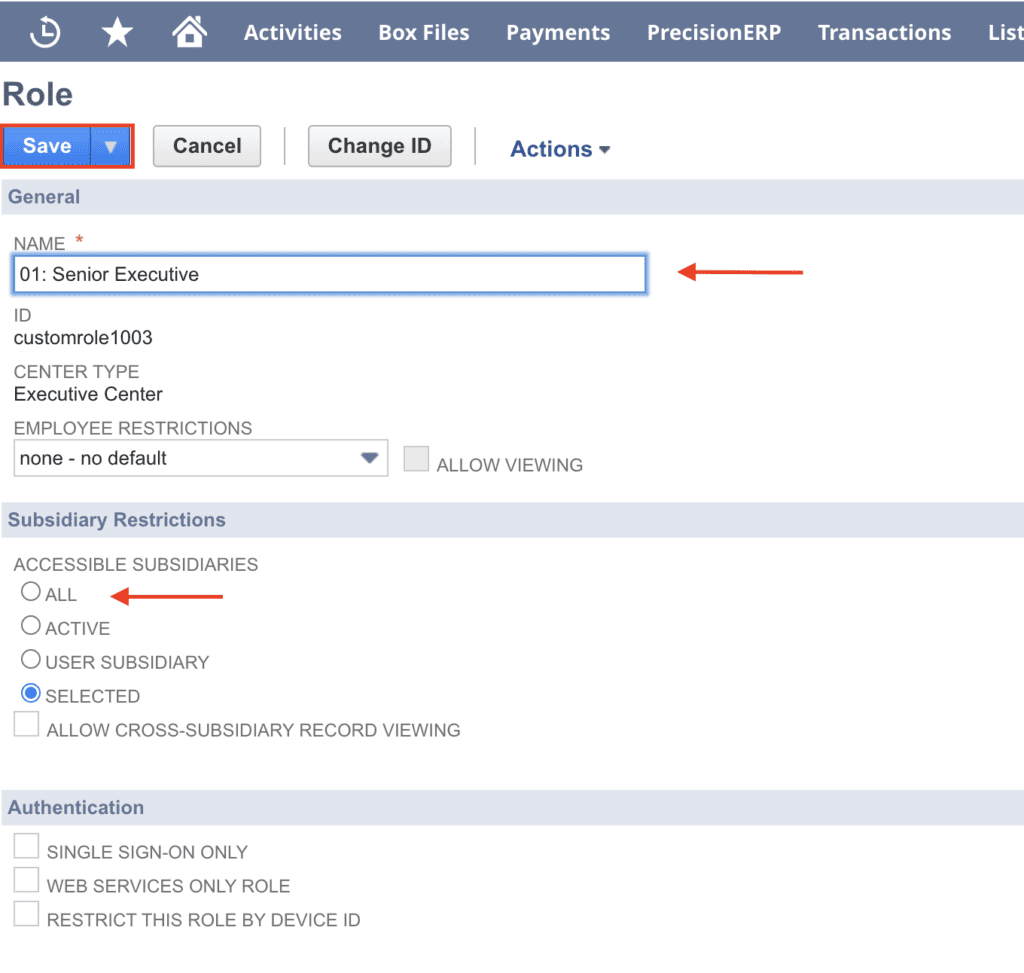The image size is (1024, 973).
Task: Open the Recent Records clock icon
Action: (x=45, y=32)
